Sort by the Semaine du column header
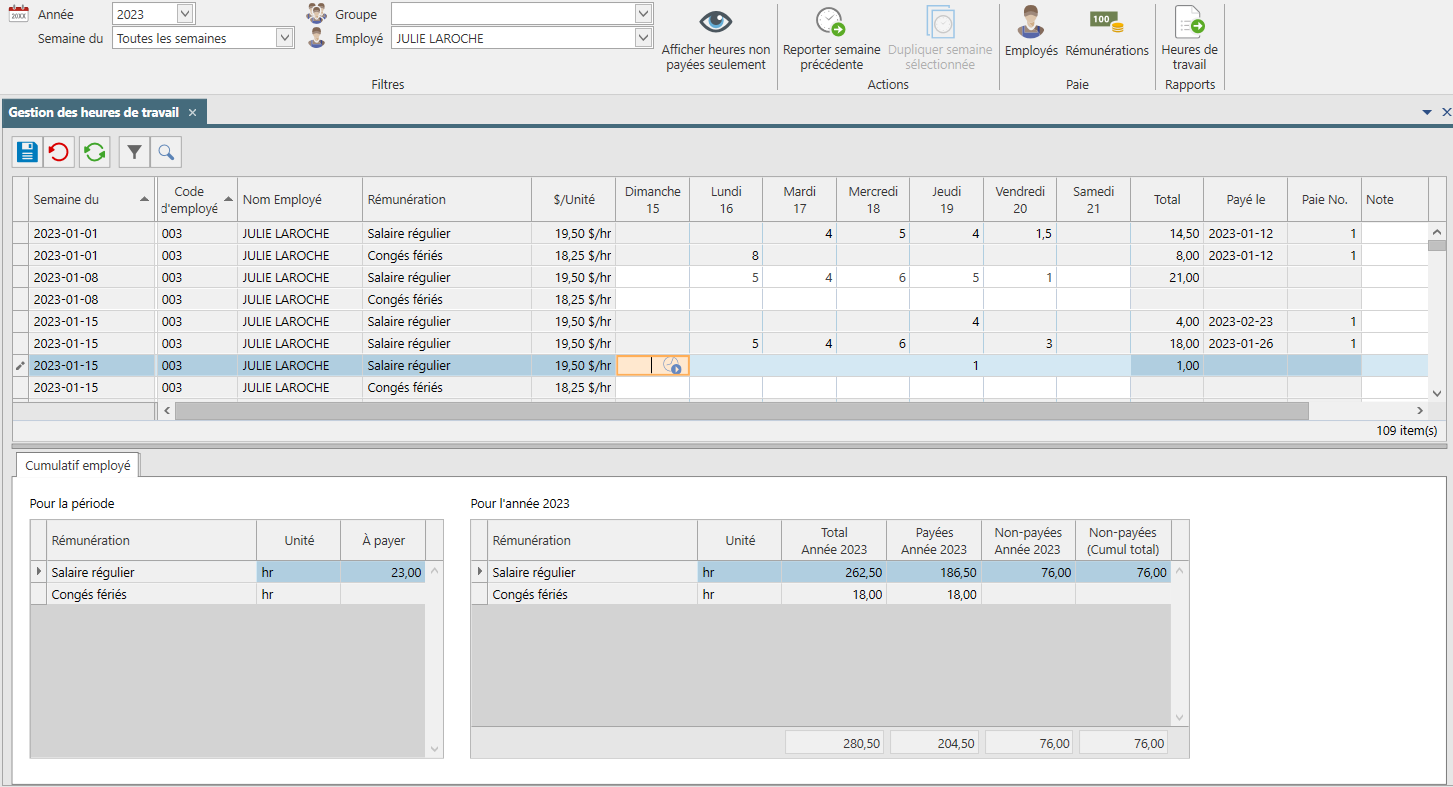This screenshot has width=1453, height=787. [92, 199]
